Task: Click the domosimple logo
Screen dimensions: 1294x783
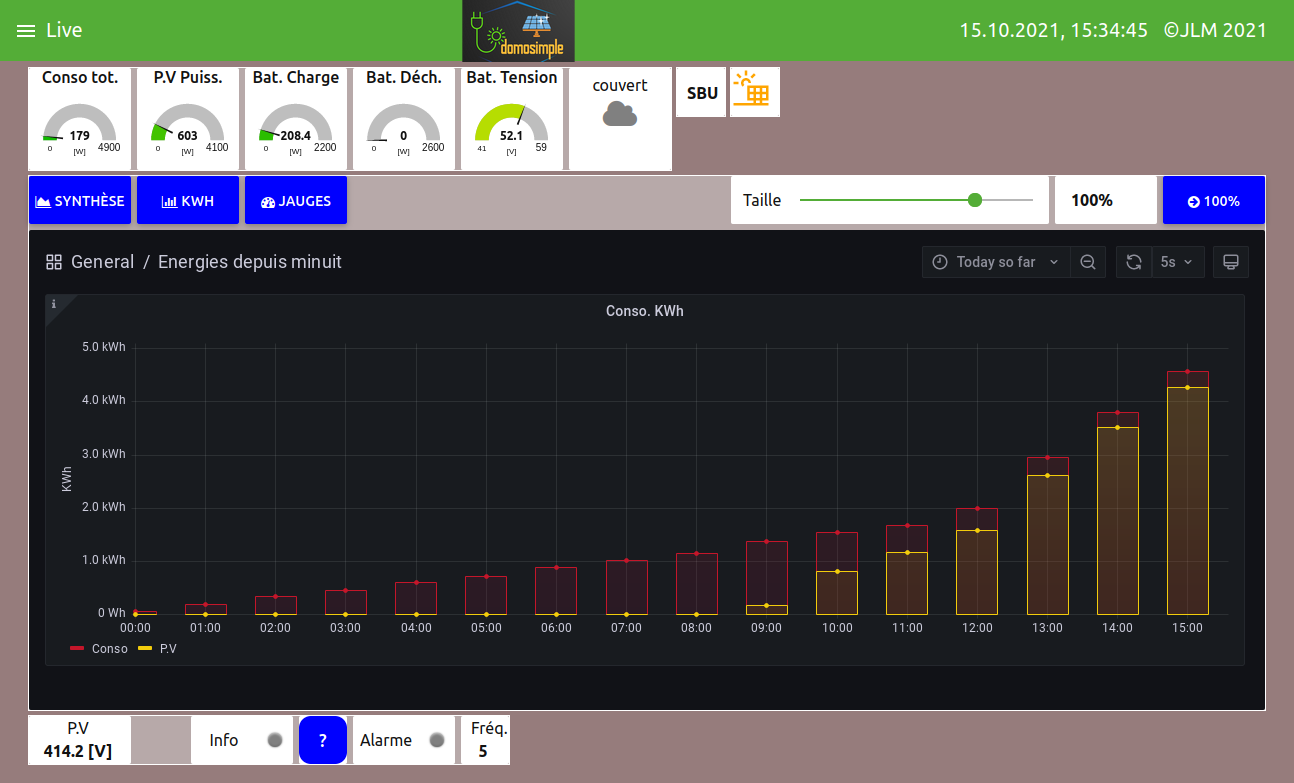Action: pos(518,31)
